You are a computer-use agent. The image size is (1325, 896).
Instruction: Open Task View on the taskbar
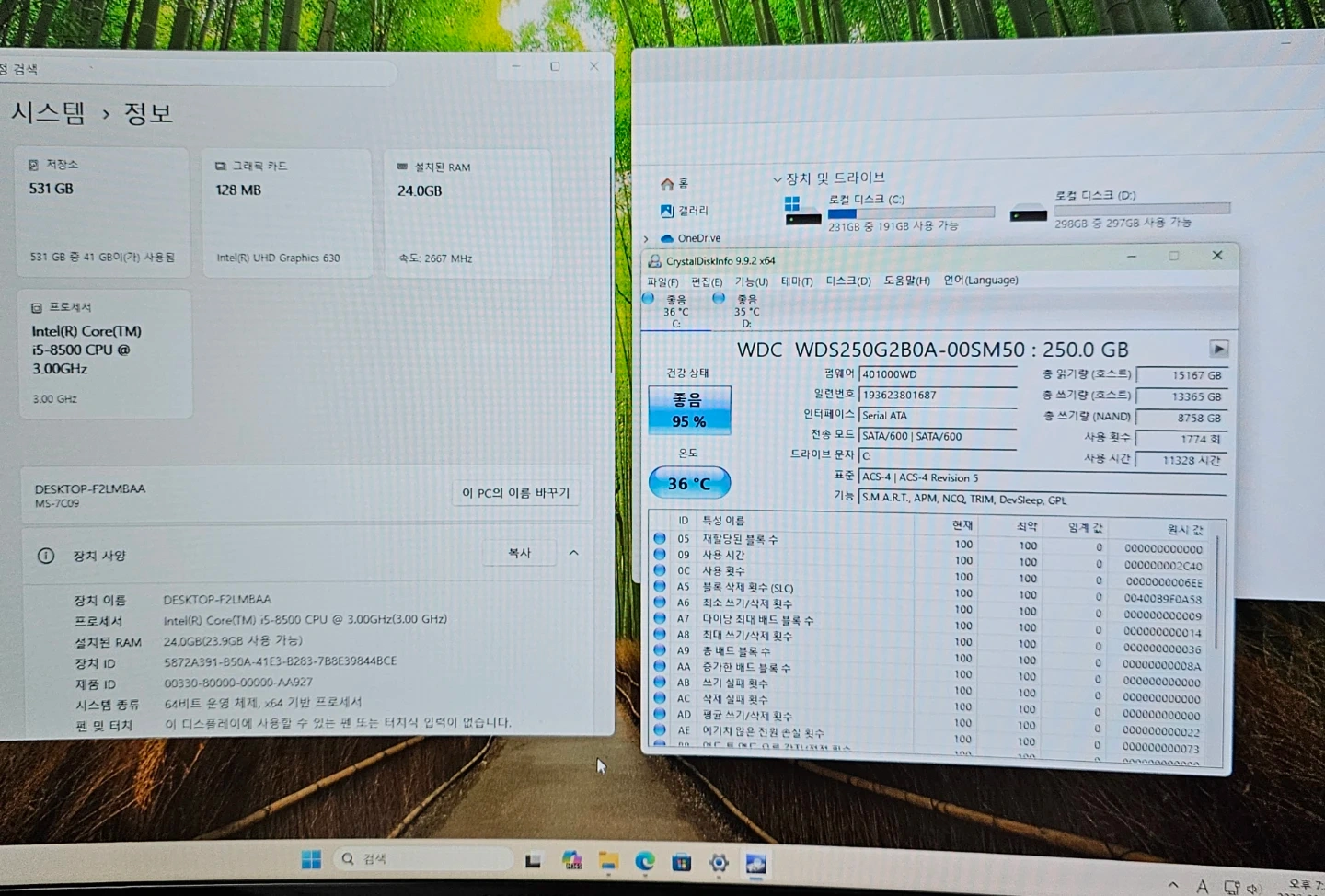533,861
